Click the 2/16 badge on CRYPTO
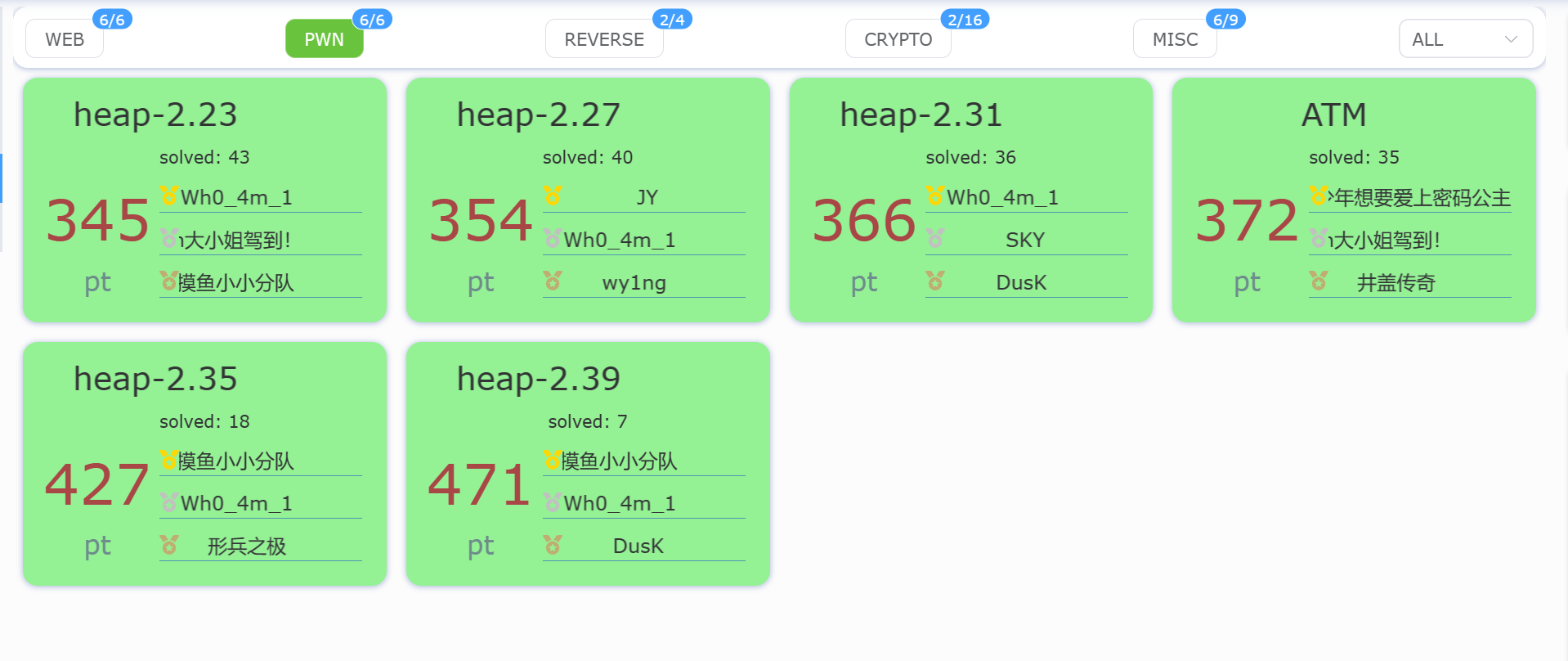Image resolution: width=1568 pixels, height=661 pixels. coord(965,20)
